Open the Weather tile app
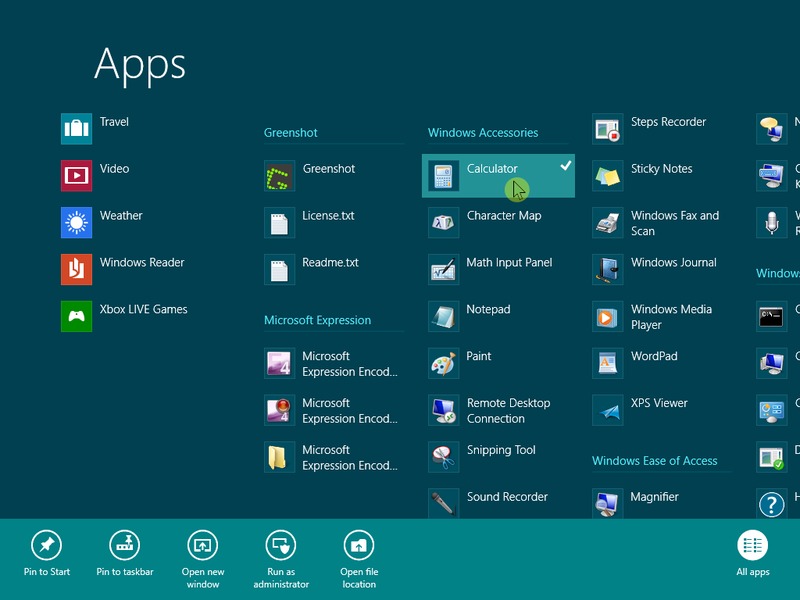 [x=77, y=222]
